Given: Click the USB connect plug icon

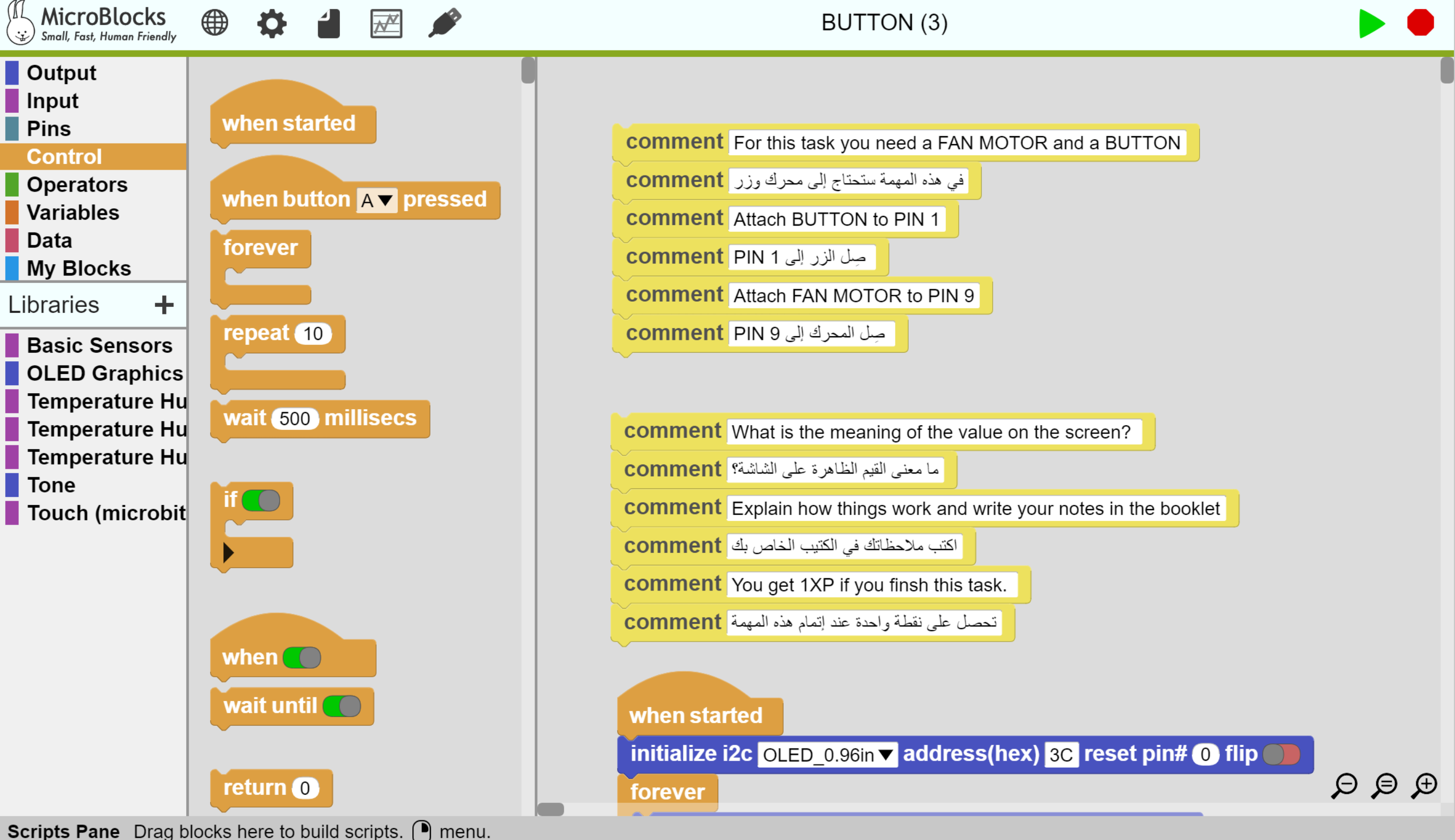Looking at the screenshot, I should (x=444, y=23).
